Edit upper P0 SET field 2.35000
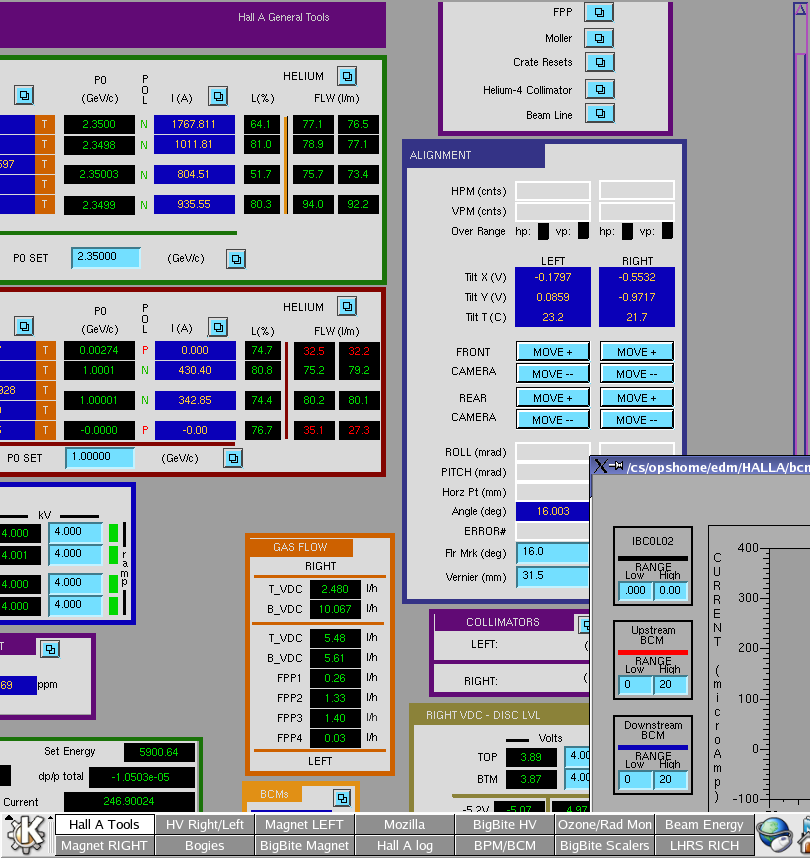Viewport: 810px width, 858px height. click(x=106, y=257)
